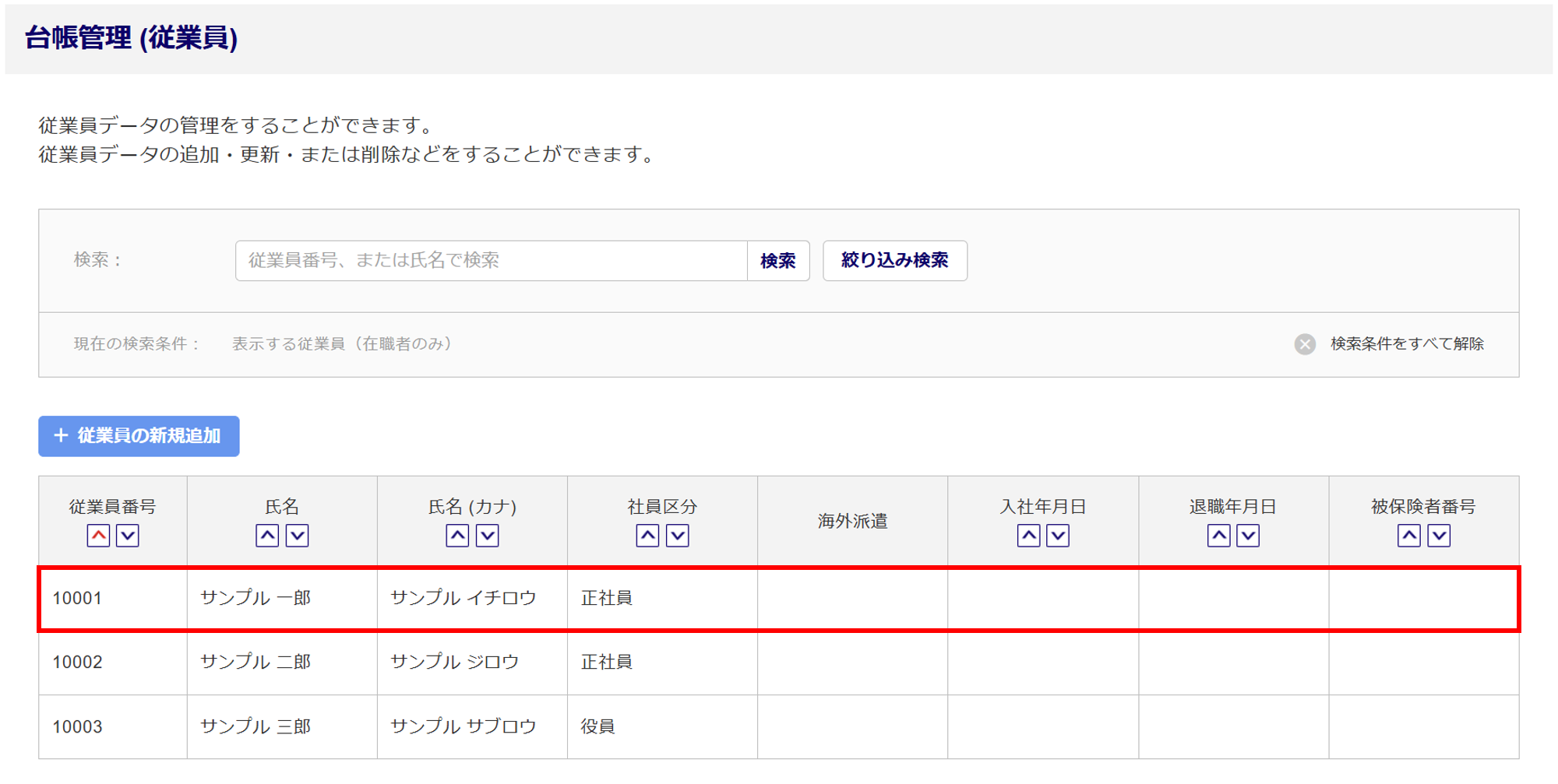1558x784 pixels.
Task: Add new employee with 従業員の新規追加
Action: click(x=139, y=436)
